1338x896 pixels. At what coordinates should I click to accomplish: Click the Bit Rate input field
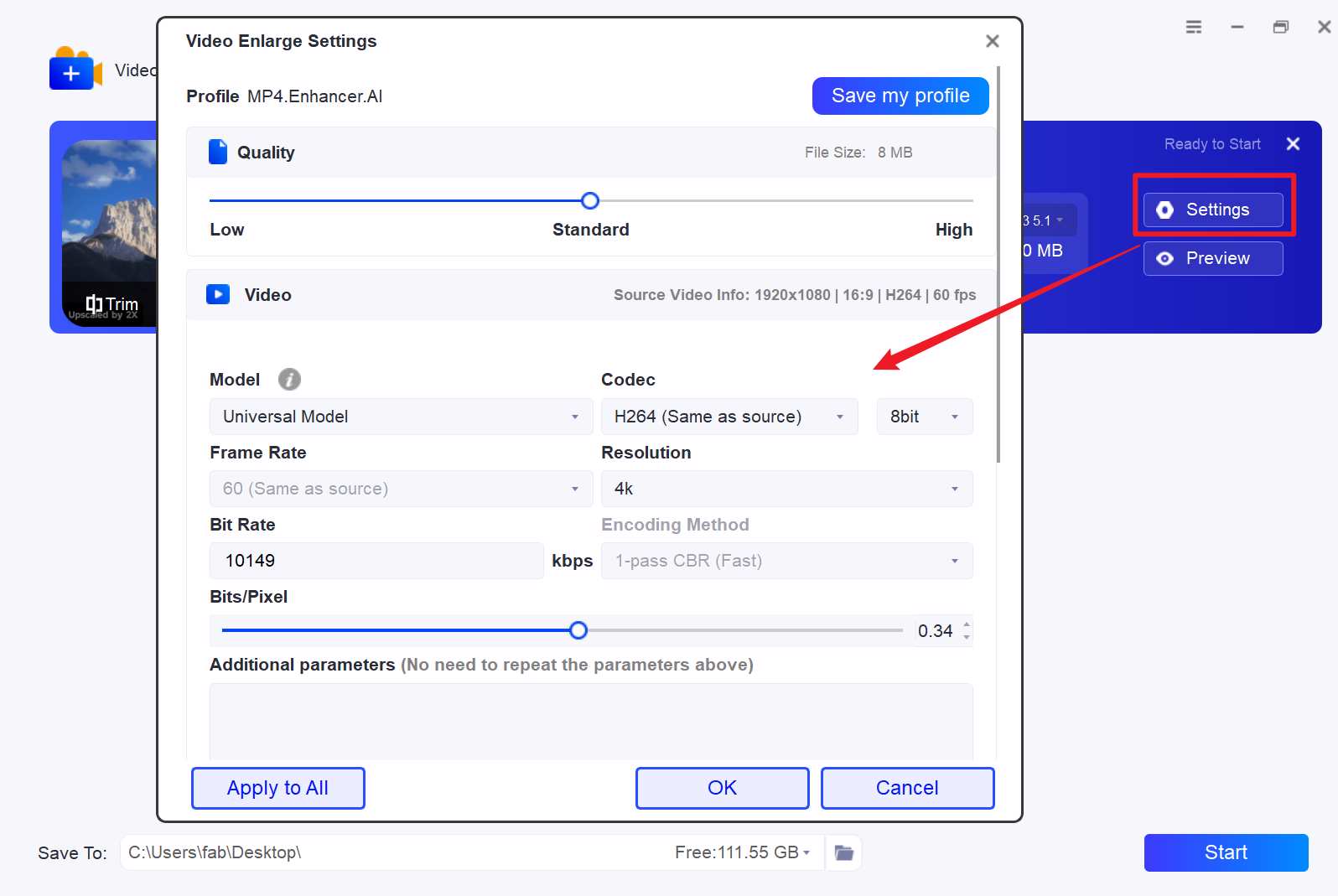pos(376,561)
